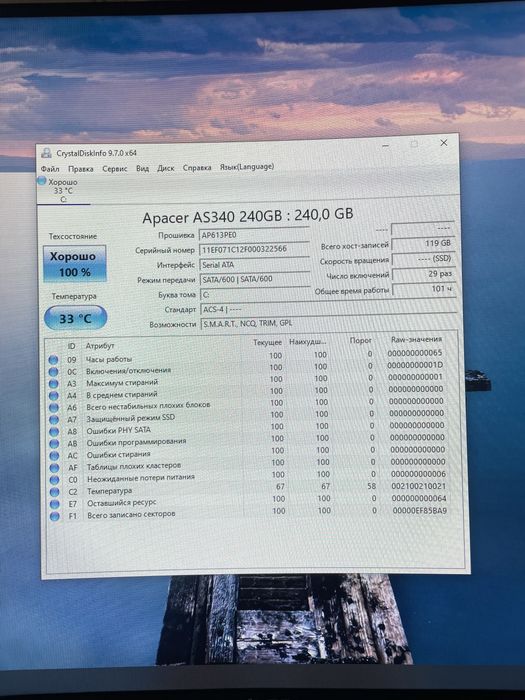Click raw value 00000EF85BA9
This screenshot has height=700, width=525.
click(420, 510)
